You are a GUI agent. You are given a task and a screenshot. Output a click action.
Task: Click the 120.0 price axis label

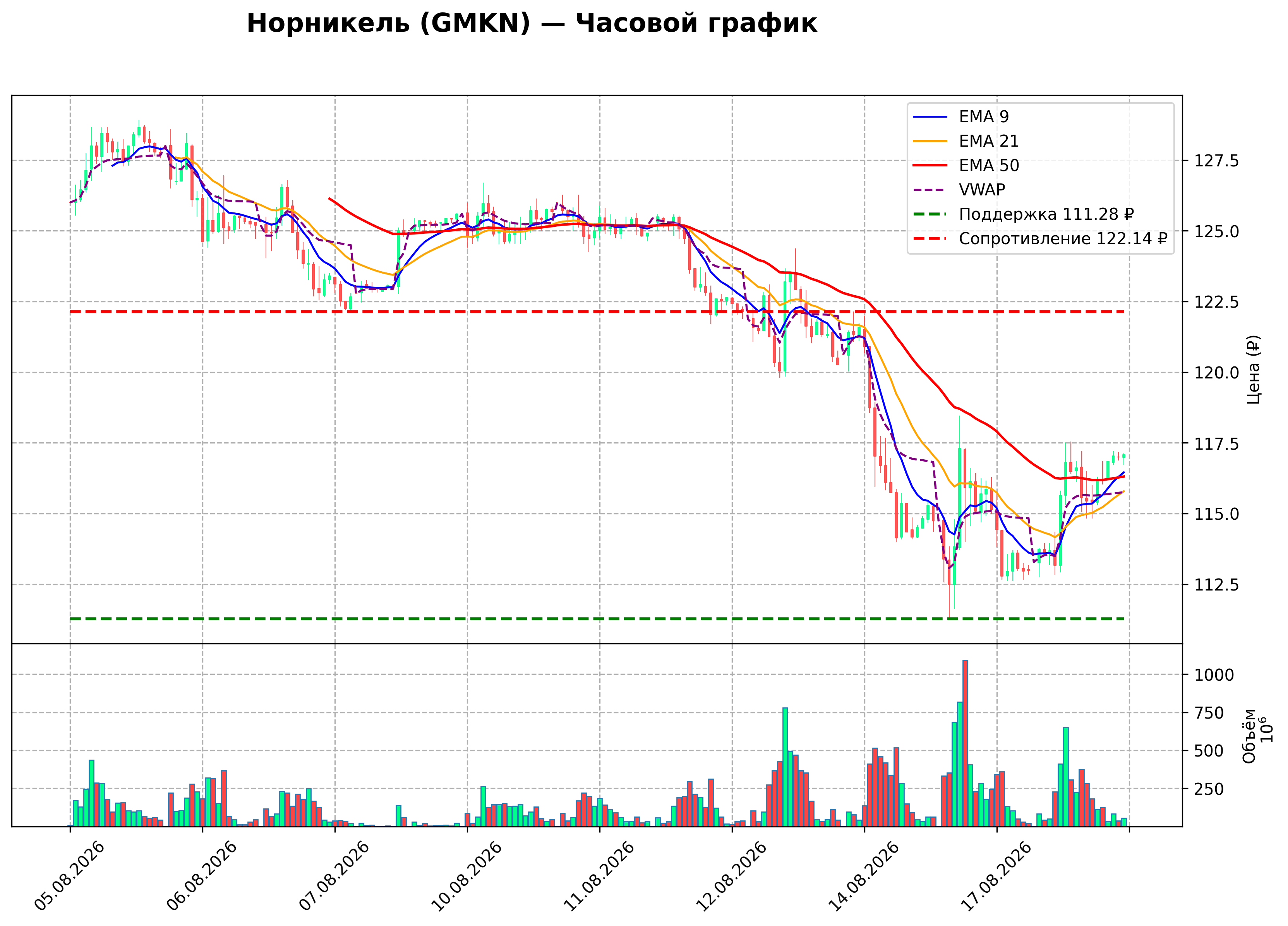coord(1216,373)
